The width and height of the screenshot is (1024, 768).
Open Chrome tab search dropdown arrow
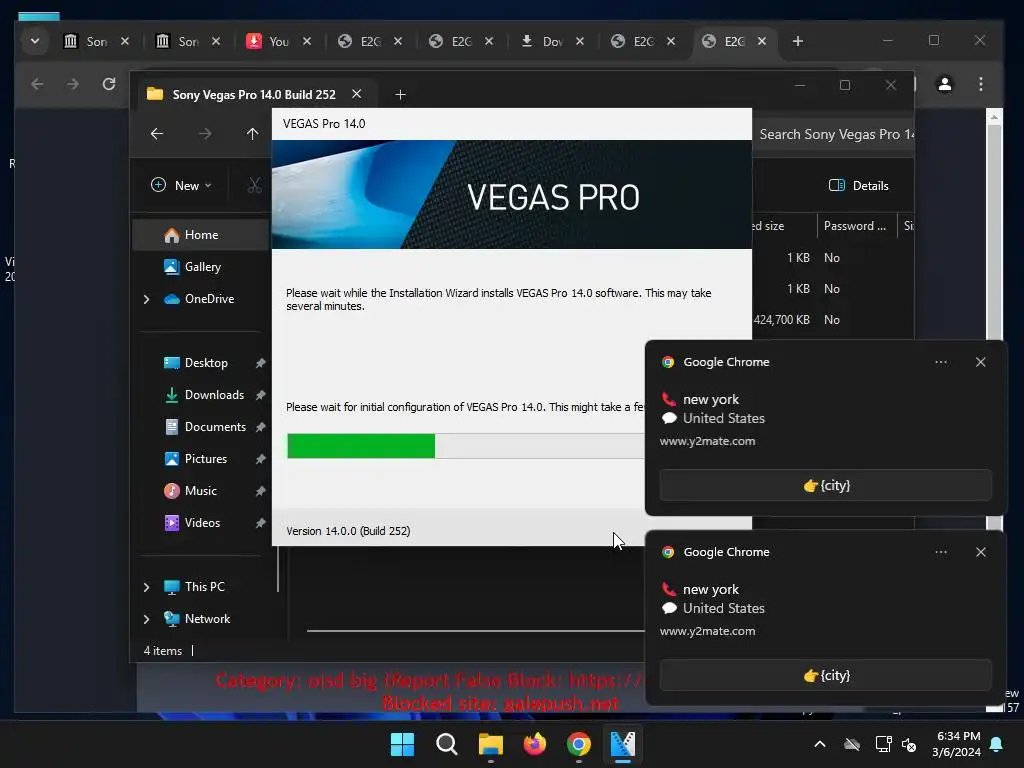[35, 41]
